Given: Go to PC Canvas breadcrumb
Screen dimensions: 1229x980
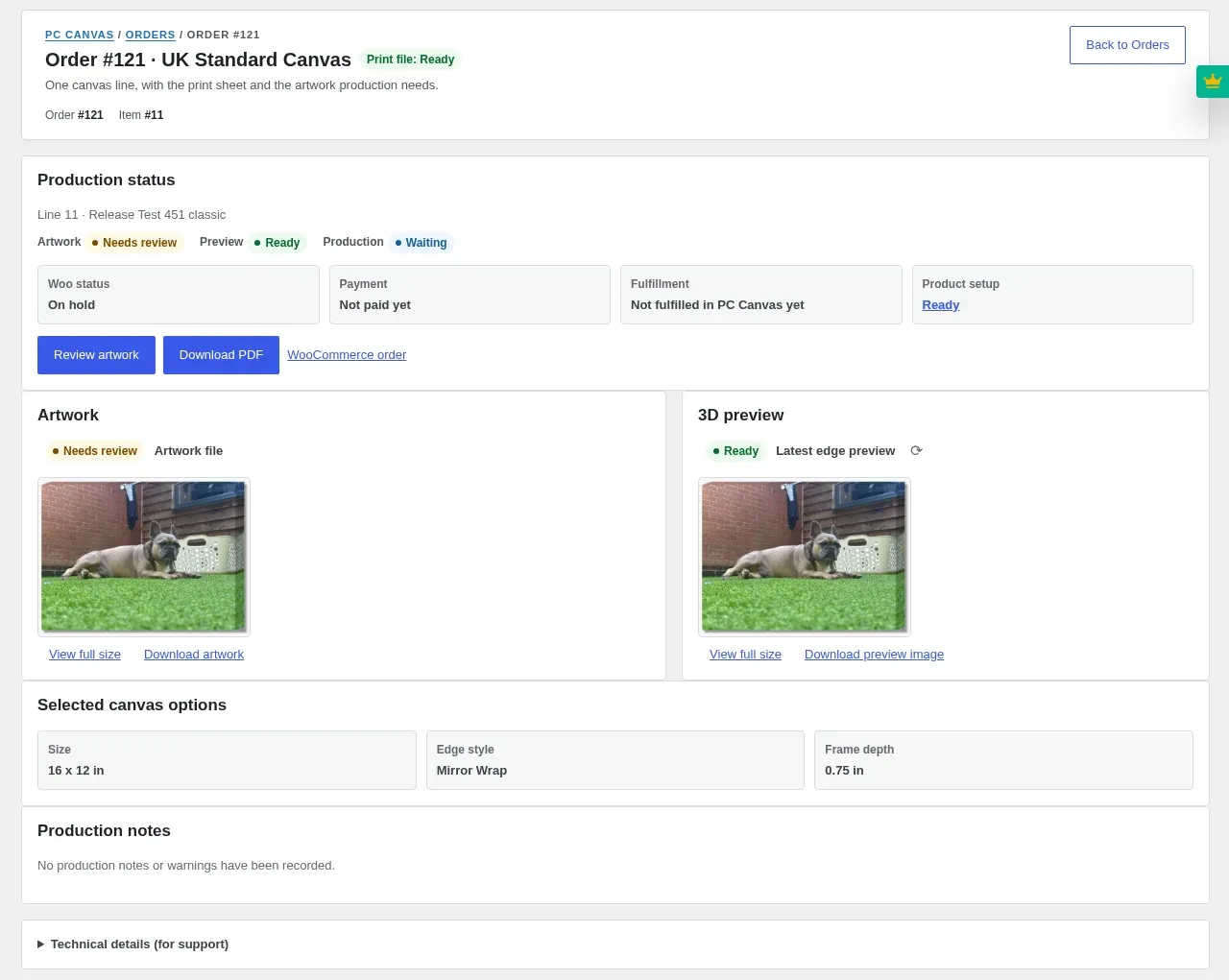Looking at the screenshot, I should [x=80, y=35].
